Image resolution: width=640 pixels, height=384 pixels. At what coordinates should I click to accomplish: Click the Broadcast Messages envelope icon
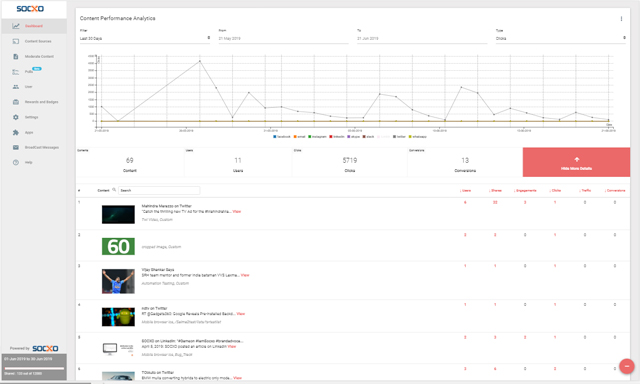pyautogui.click(x=16, y=147)
